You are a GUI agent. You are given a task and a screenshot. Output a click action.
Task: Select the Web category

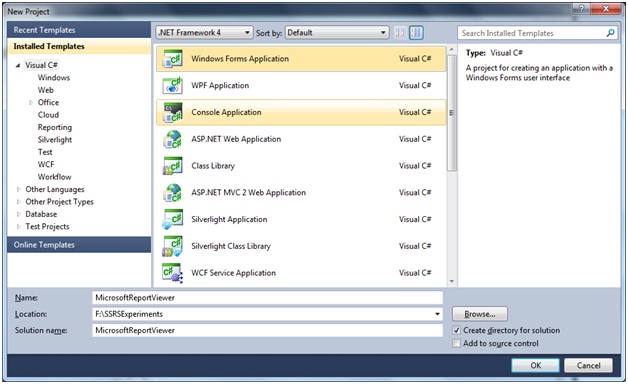46,90
